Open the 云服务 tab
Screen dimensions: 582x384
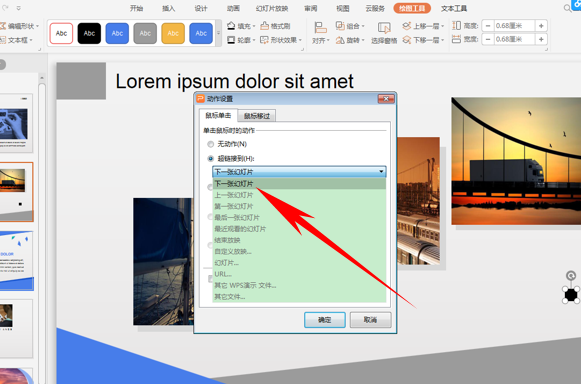375,8
